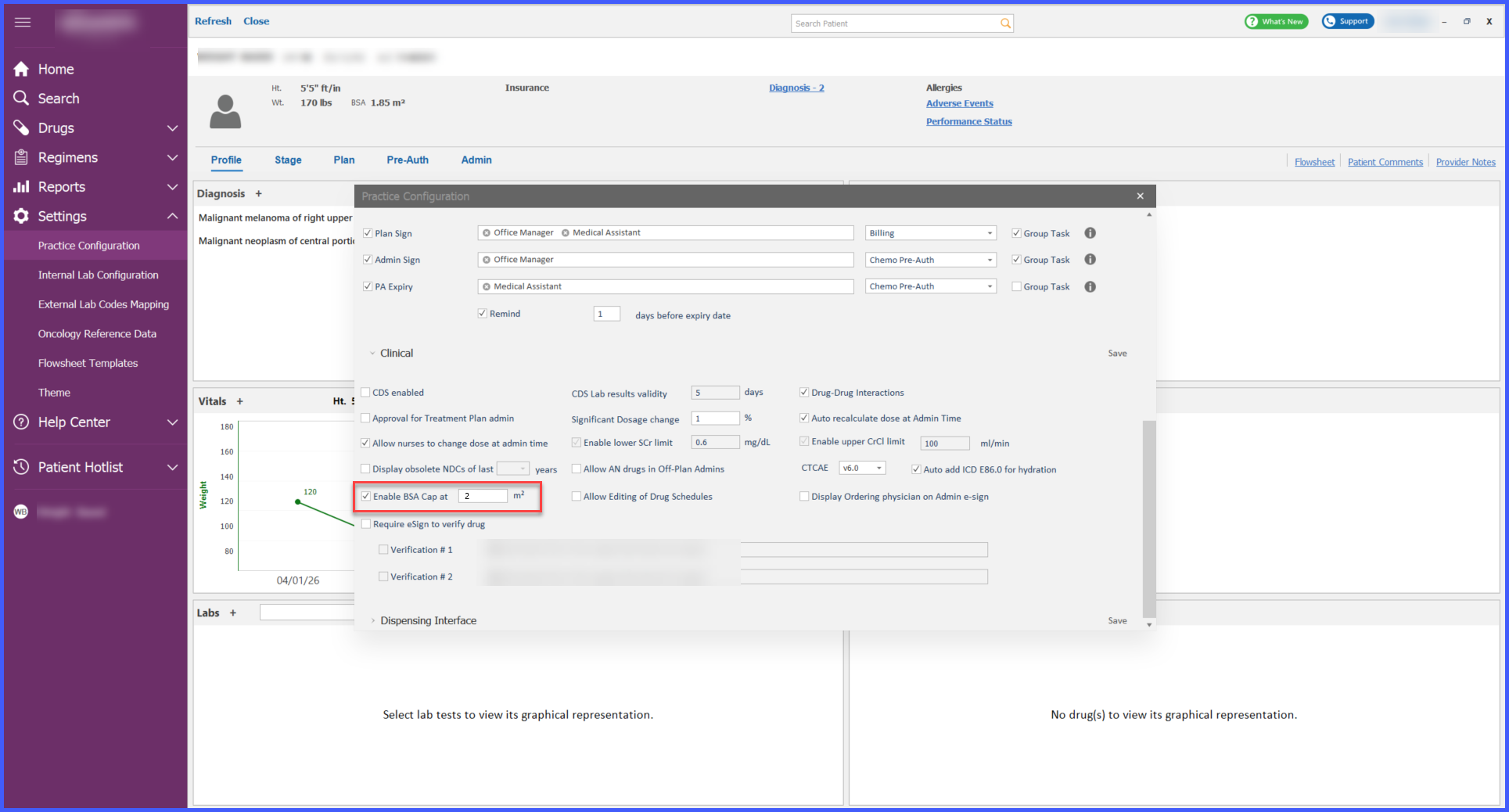The width and height of the screenshot is (1509, 812).
Task: Click the Patient Hotlist clock icon
Action: tap(21, 467)
